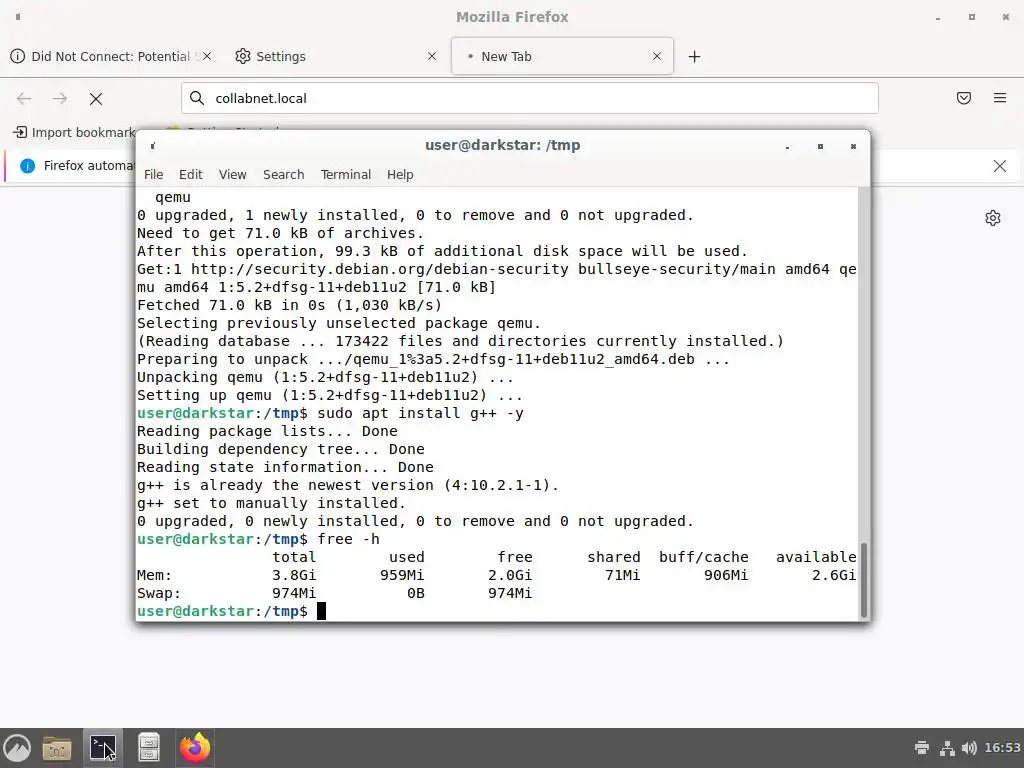
Task: Go back in Firefox
Action: 24,99
